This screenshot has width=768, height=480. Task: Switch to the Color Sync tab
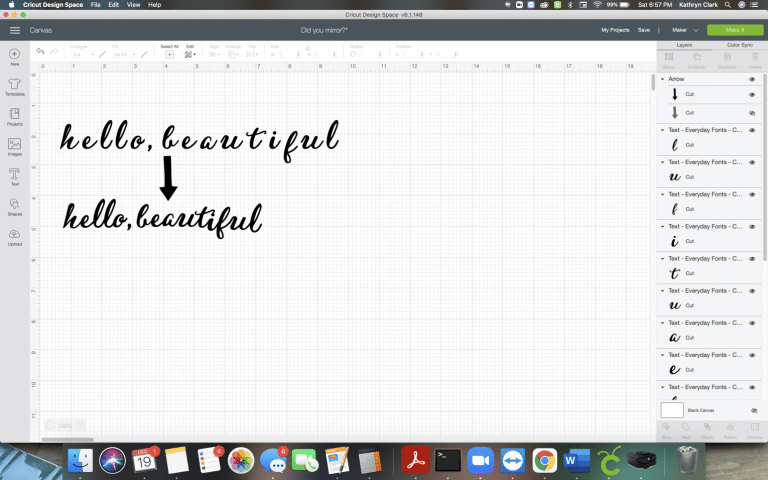tap(739, 45)
